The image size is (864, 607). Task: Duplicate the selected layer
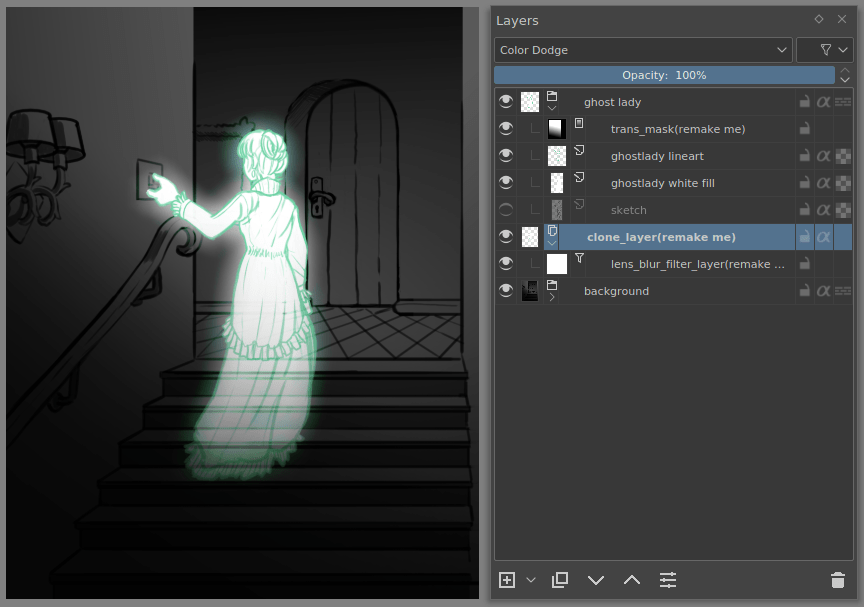click(560, 580)
